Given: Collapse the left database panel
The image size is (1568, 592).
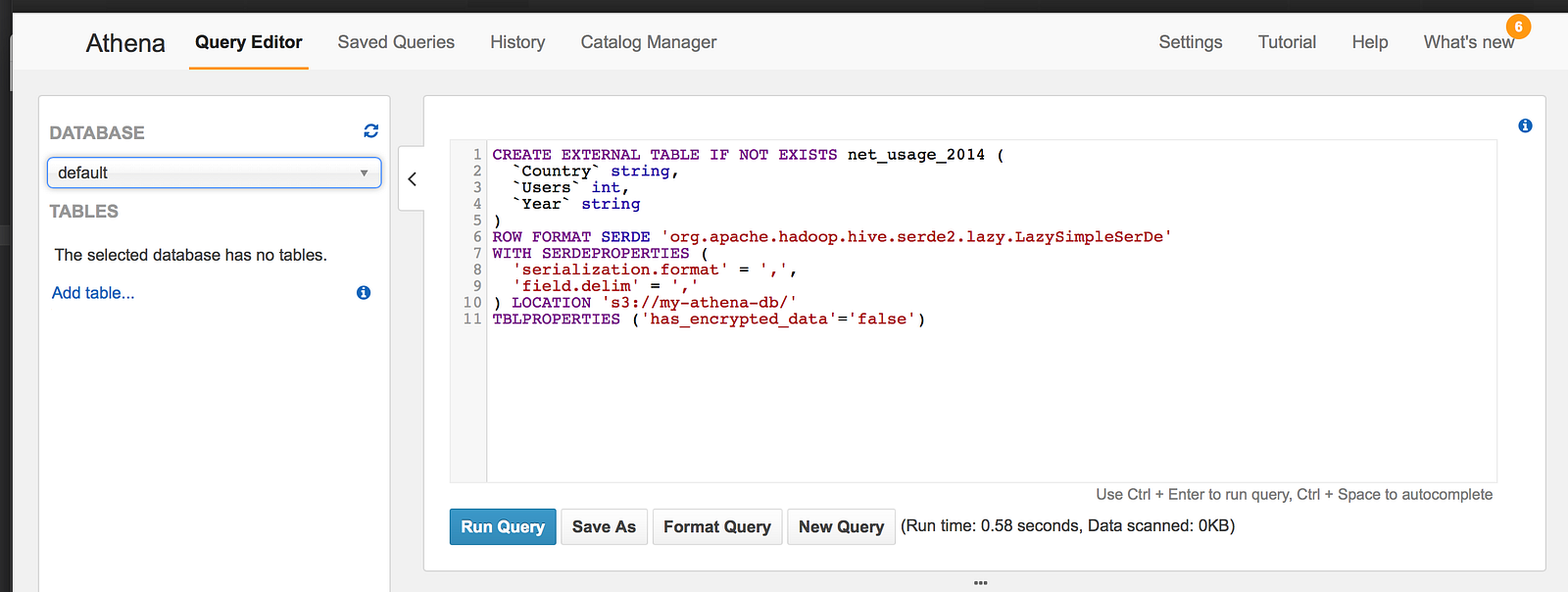Looking at the screenshot, I should point(413,178).
